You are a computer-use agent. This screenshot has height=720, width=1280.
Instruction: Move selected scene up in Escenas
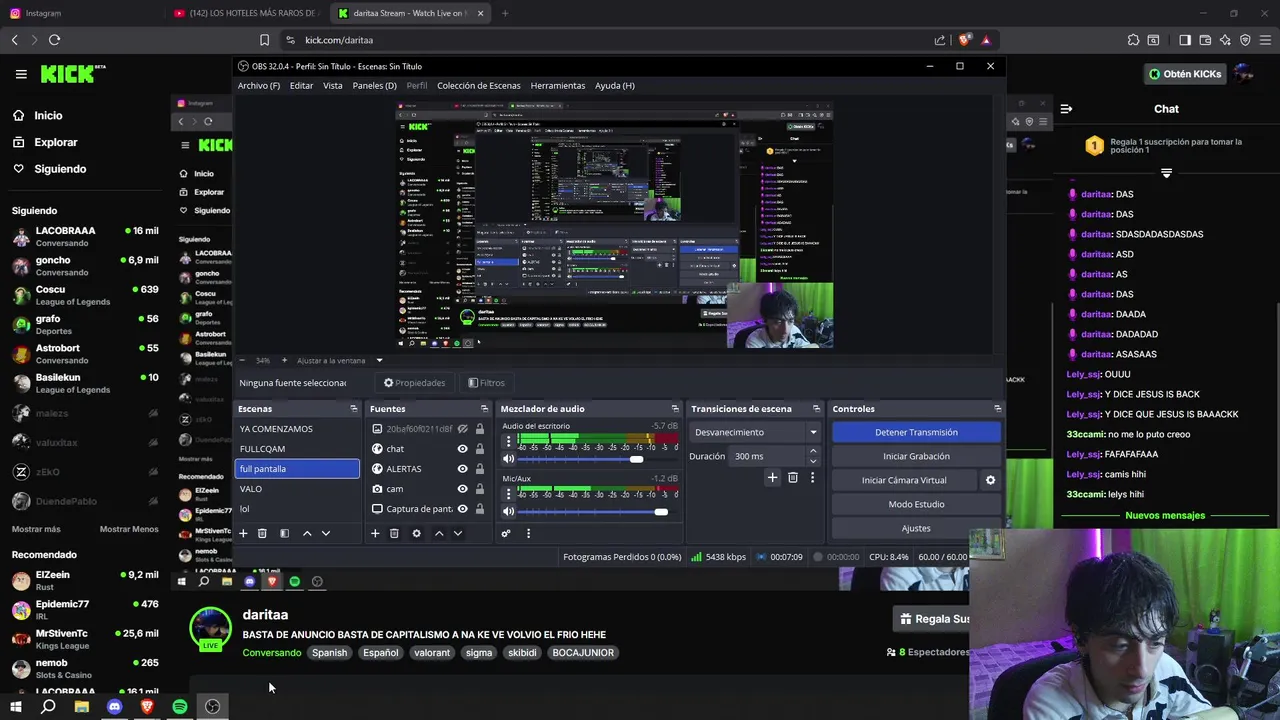click(x=307, y=534)
